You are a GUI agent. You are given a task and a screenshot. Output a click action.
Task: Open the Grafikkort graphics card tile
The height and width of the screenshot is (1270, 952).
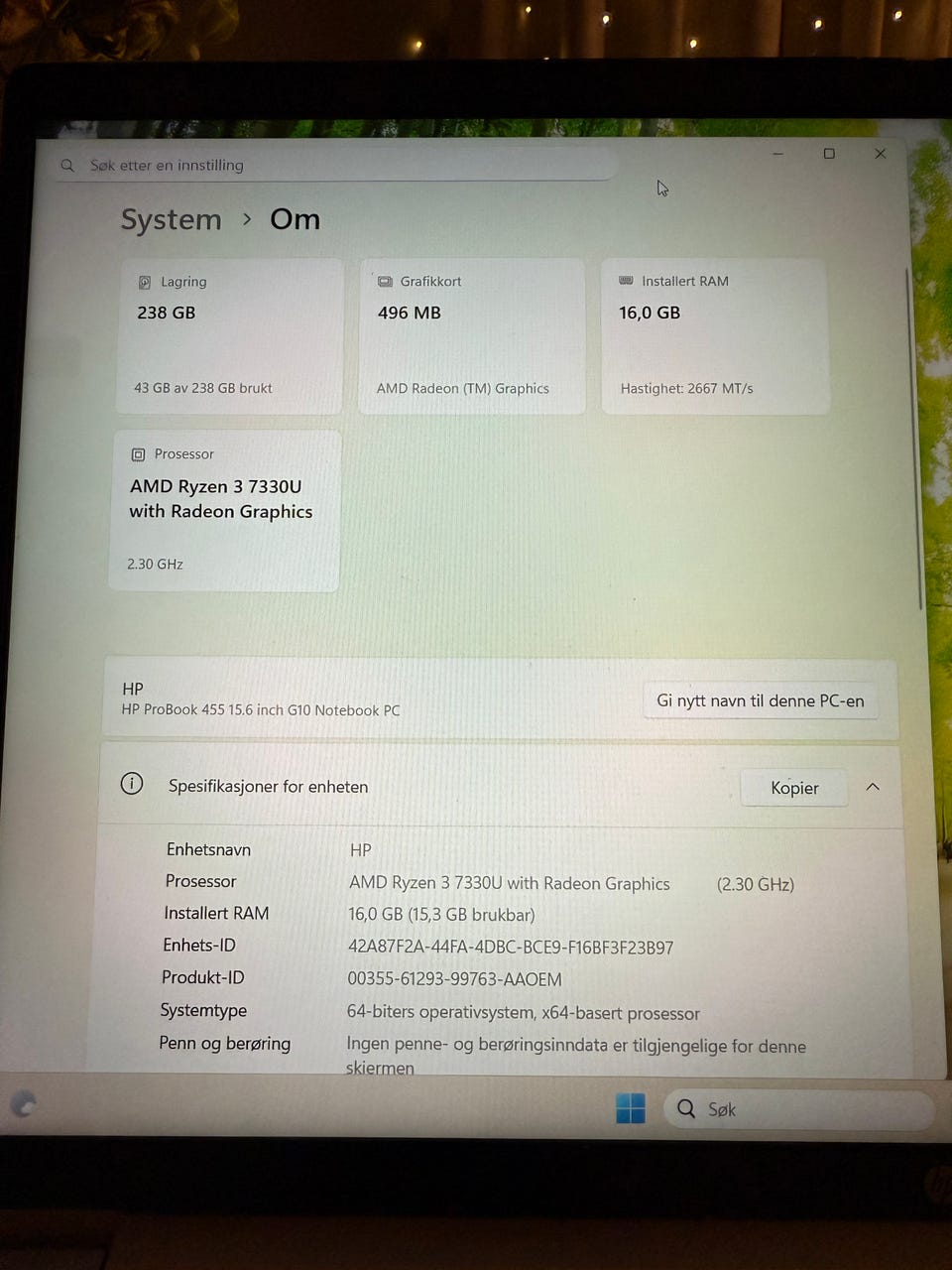point(472,335)
